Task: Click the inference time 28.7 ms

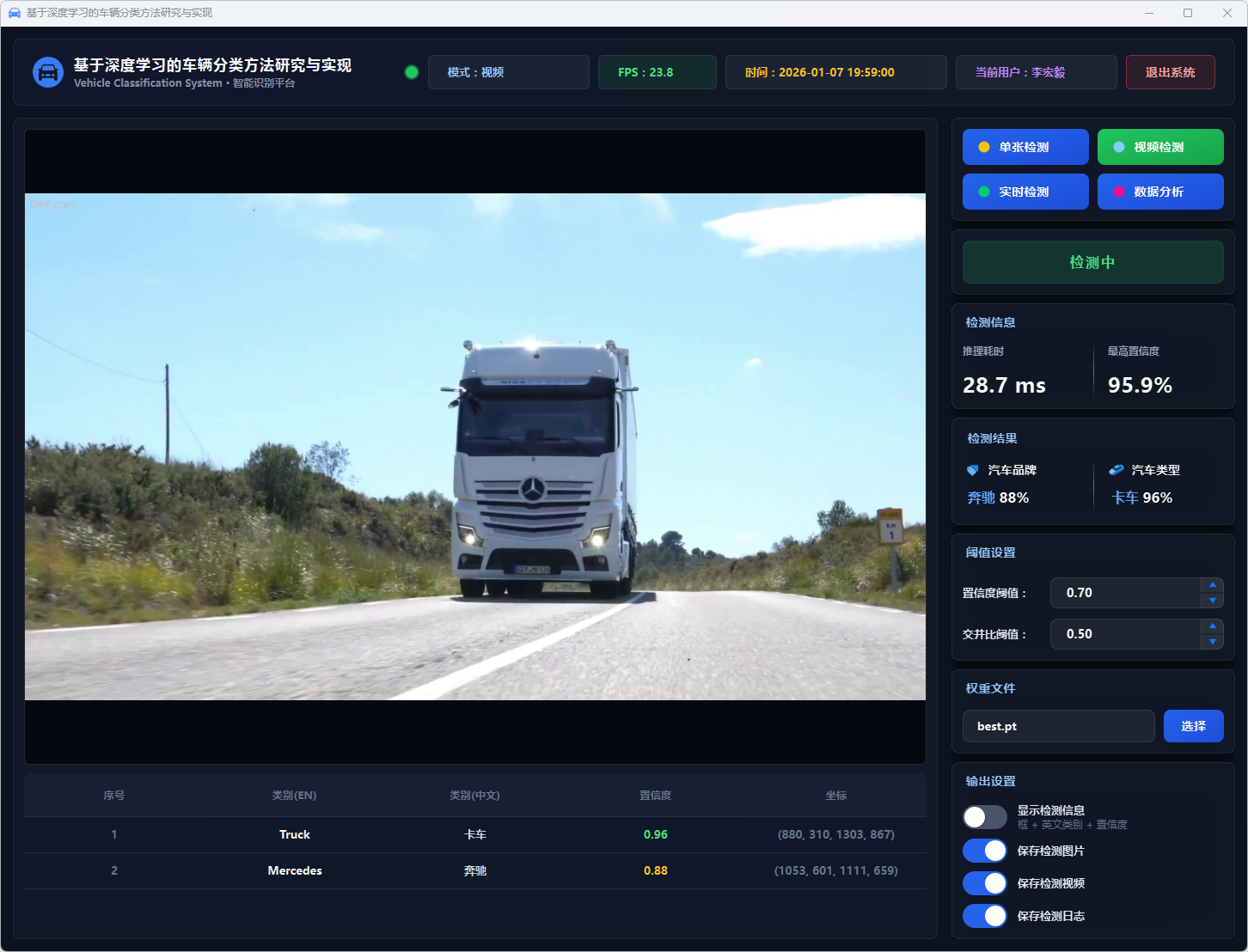Action: (1004, 385)
